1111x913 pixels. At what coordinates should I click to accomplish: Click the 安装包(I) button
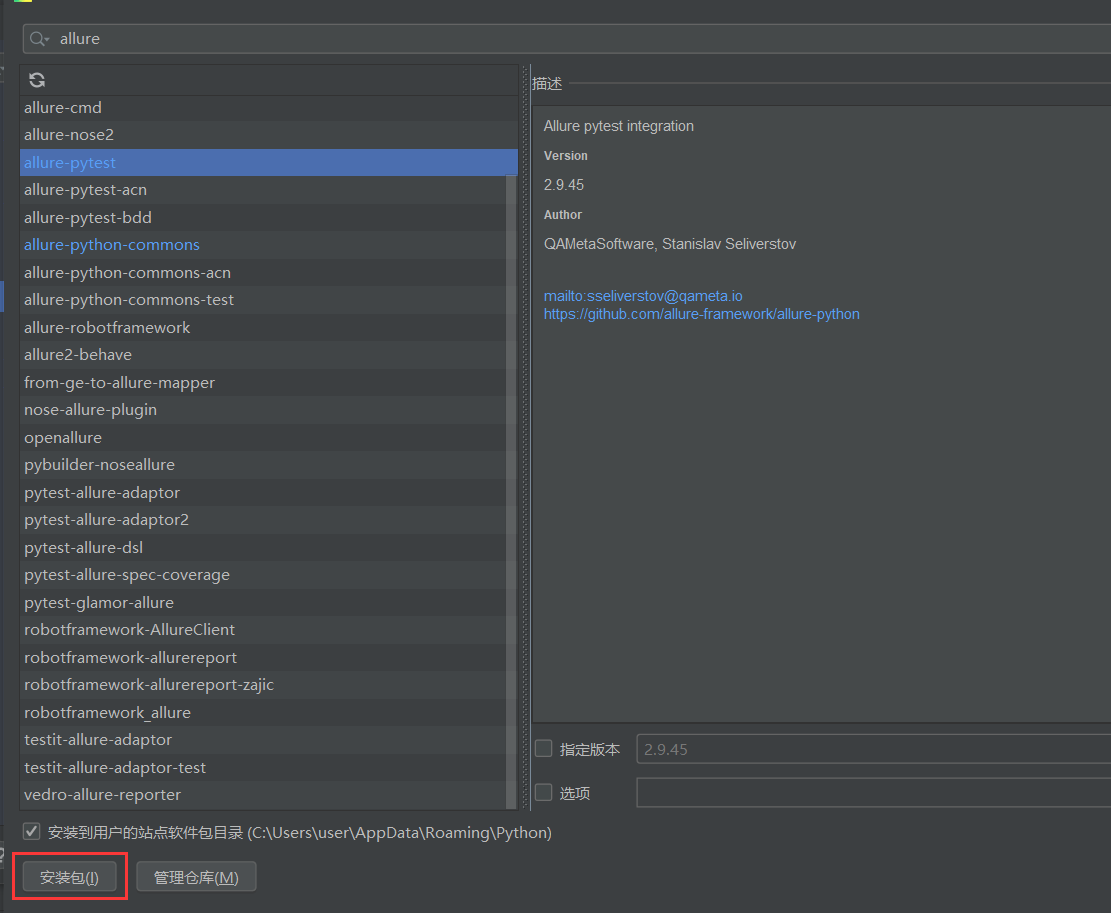click(69, 878)
